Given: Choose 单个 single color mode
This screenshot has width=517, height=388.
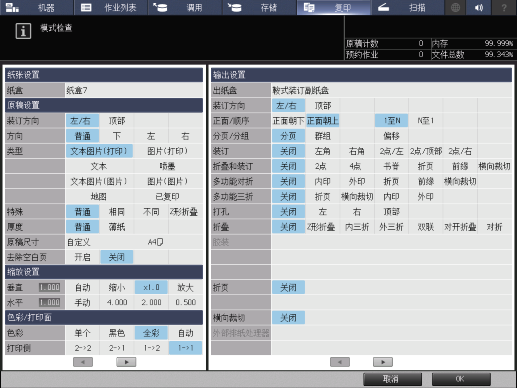Looking at the screenshot, I should click(x=83, y=333).
